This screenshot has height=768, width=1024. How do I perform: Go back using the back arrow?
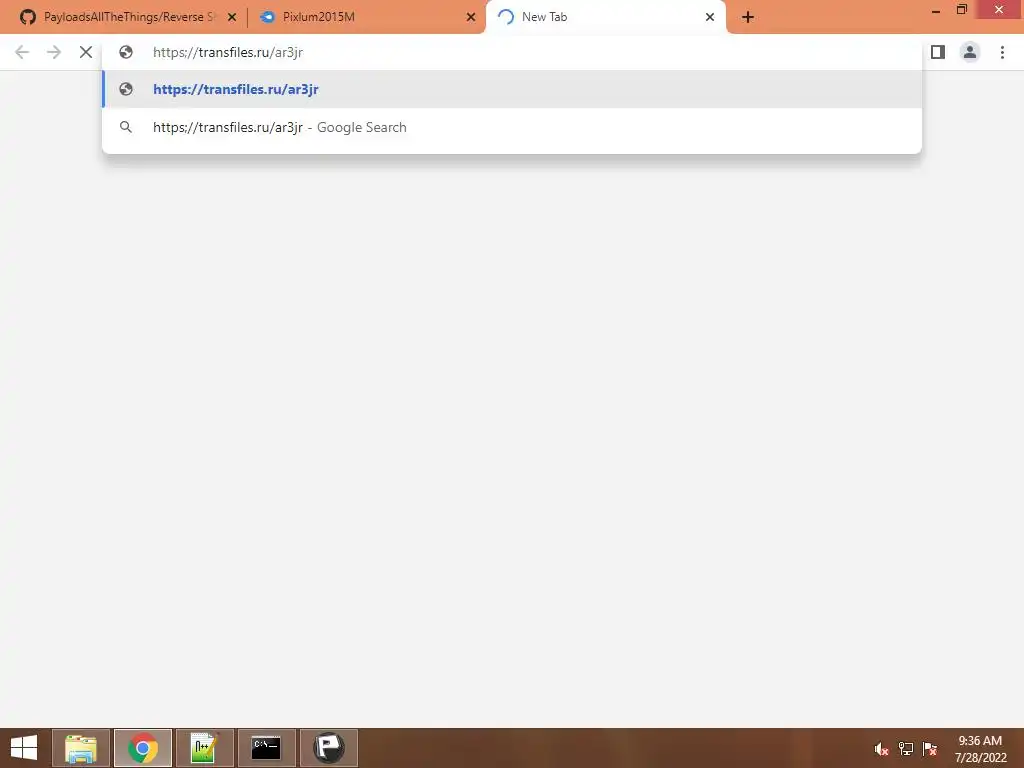pos(22,52)
